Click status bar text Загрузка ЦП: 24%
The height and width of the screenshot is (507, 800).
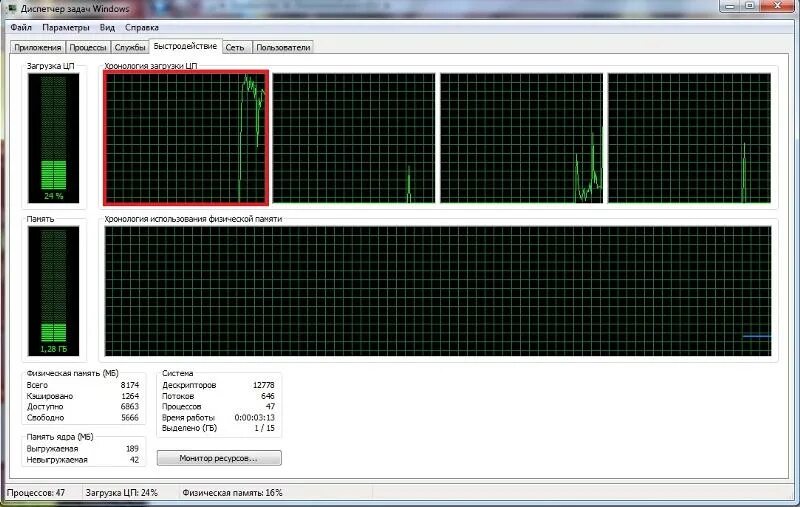tap(122, 493)
